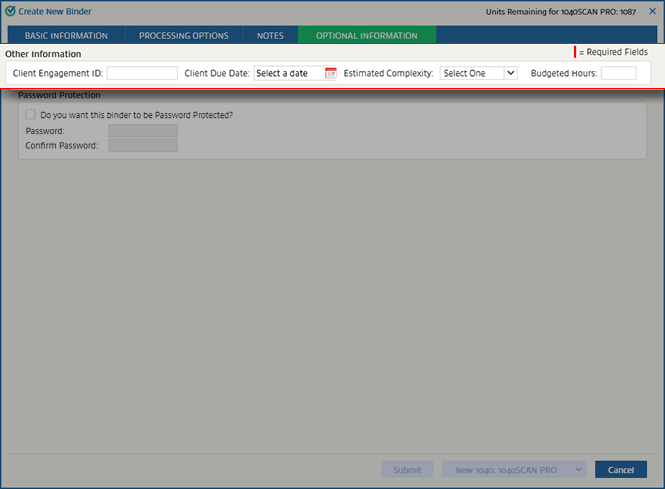Open the Processing Options tab
Screen dimensions: 665x489
(x=184, y=36)
